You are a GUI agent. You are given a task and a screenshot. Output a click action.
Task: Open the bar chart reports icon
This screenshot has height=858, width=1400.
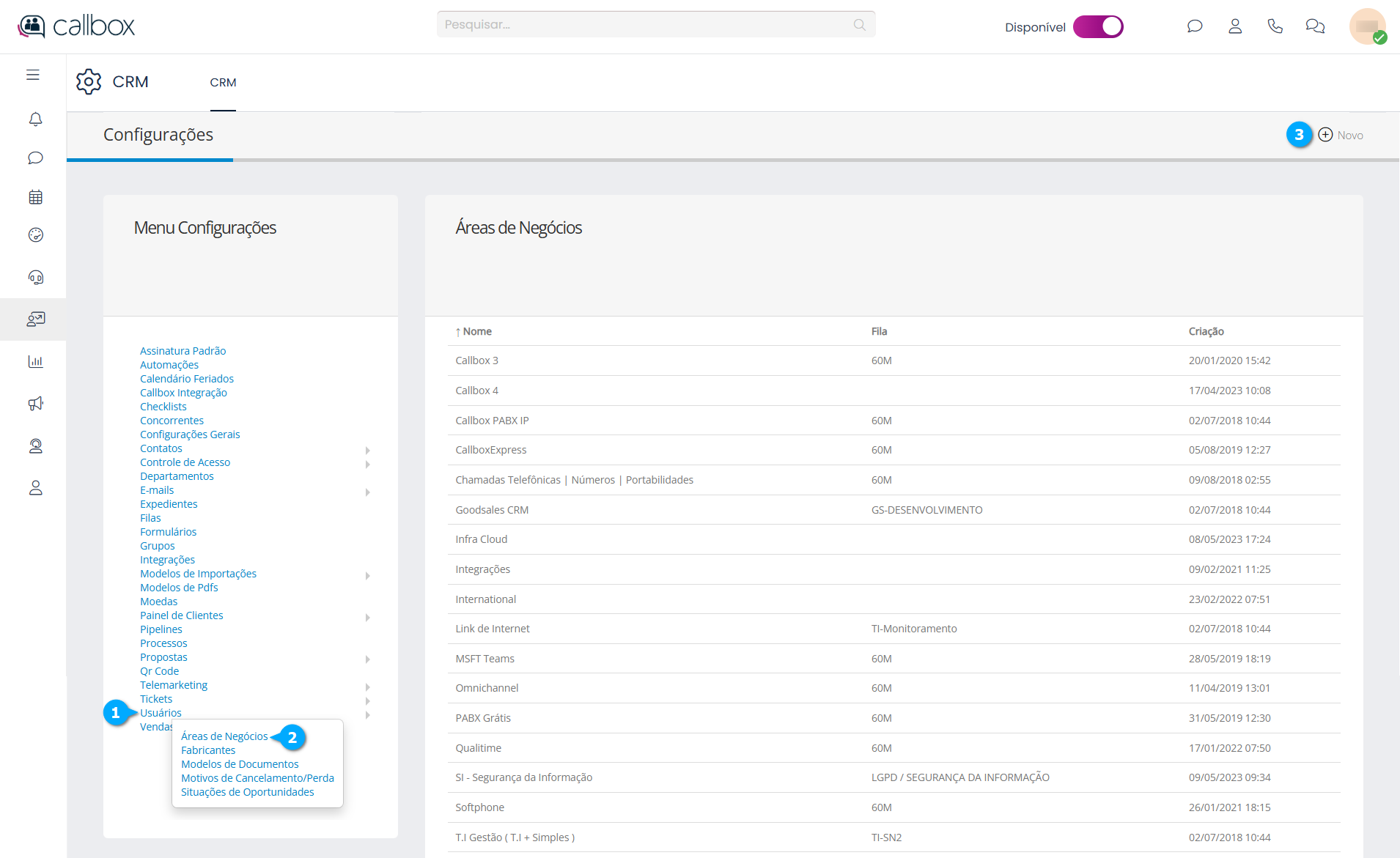35,361
